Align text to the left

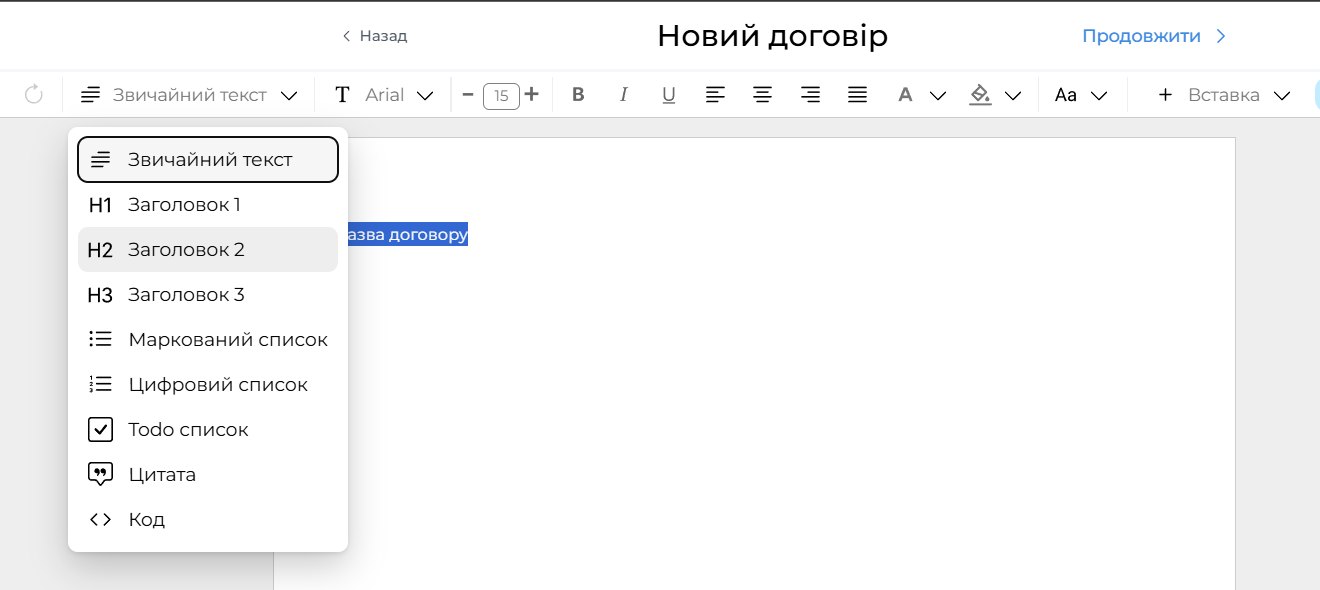pos(715,95)
